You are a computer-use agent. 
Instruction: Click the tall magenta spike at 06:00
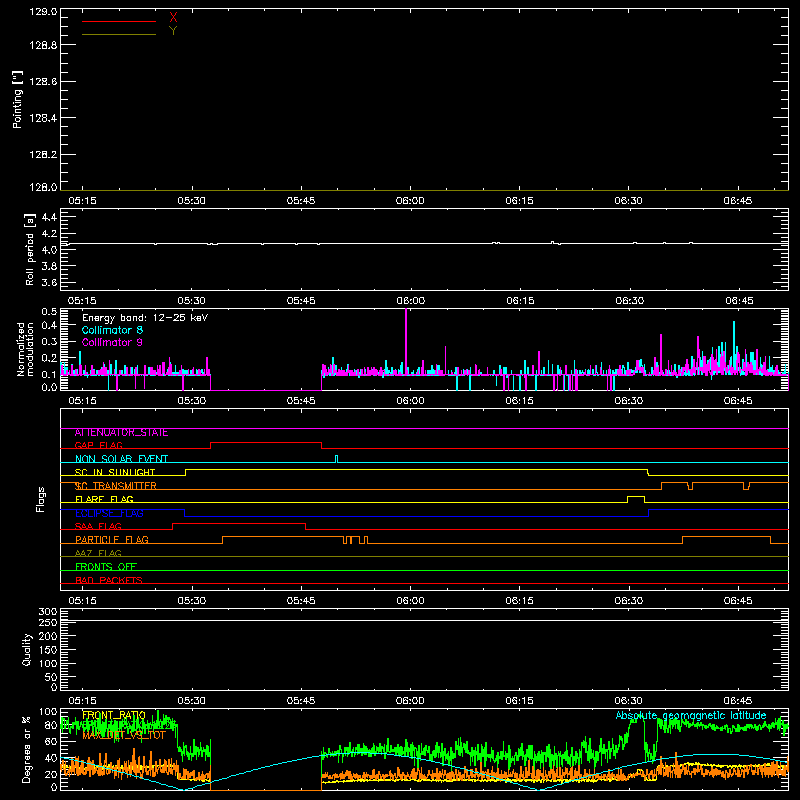(x=406, y=341)
